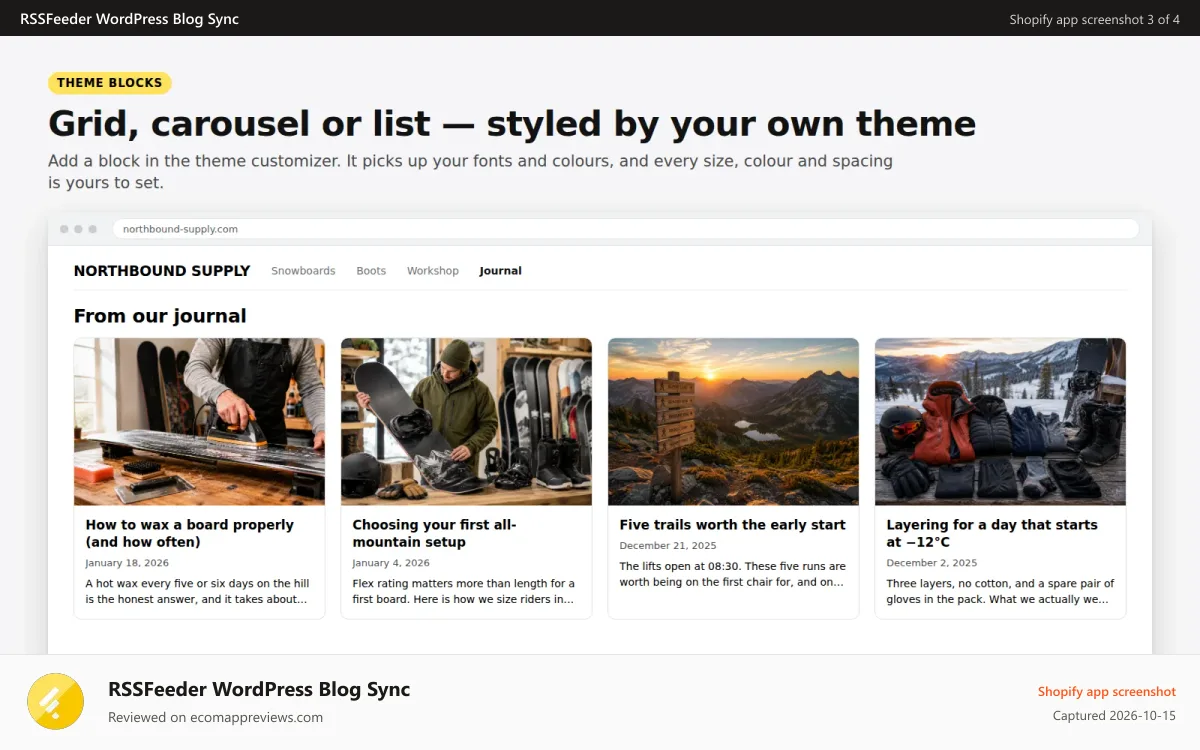Open the sunset trail signpost thumbnail
1200x750 pixels.
(733, 421)
